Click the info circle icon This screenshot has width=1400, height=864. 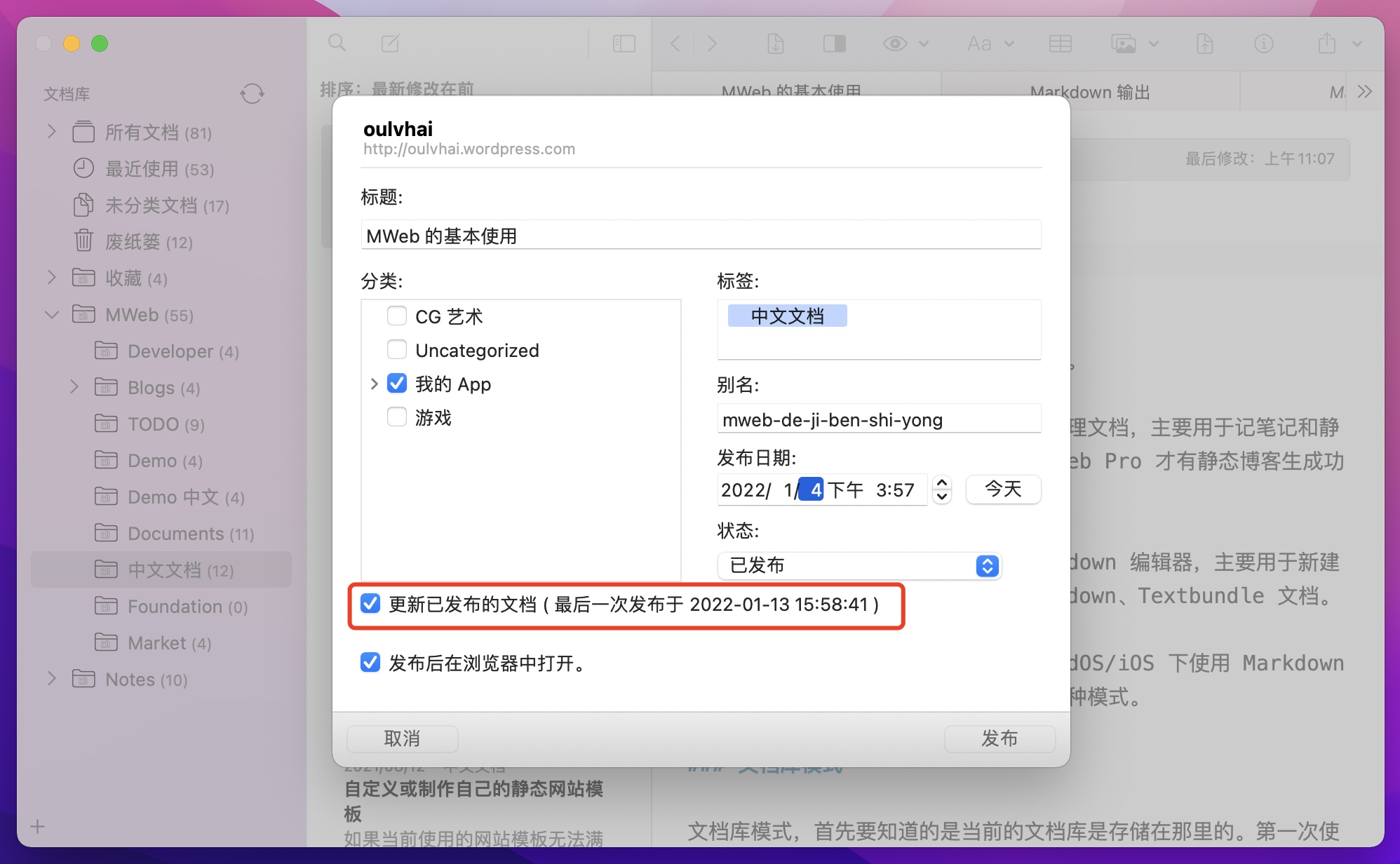tap(1263, 43)
